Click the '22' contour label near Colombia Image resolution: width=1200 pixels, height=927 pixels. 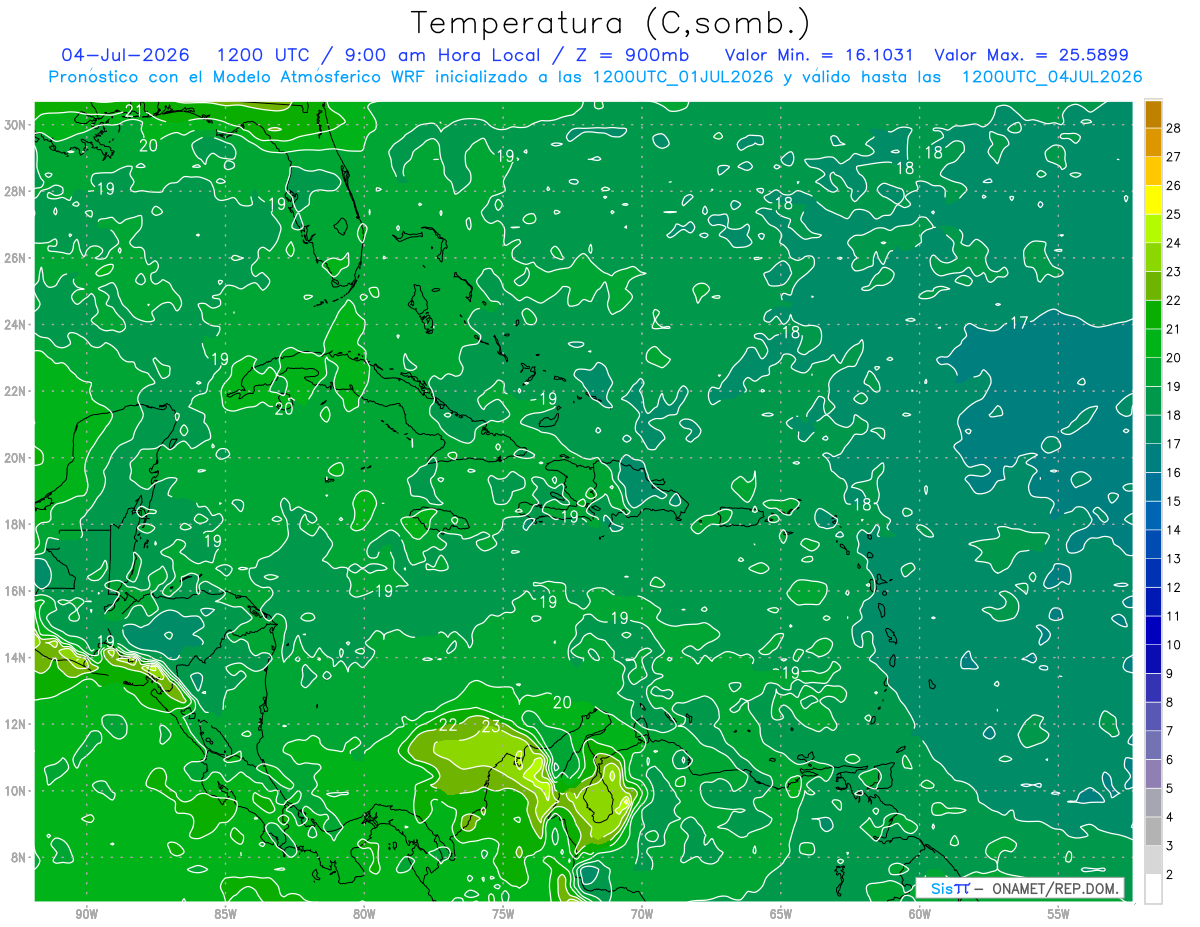(x=447, y=725)
